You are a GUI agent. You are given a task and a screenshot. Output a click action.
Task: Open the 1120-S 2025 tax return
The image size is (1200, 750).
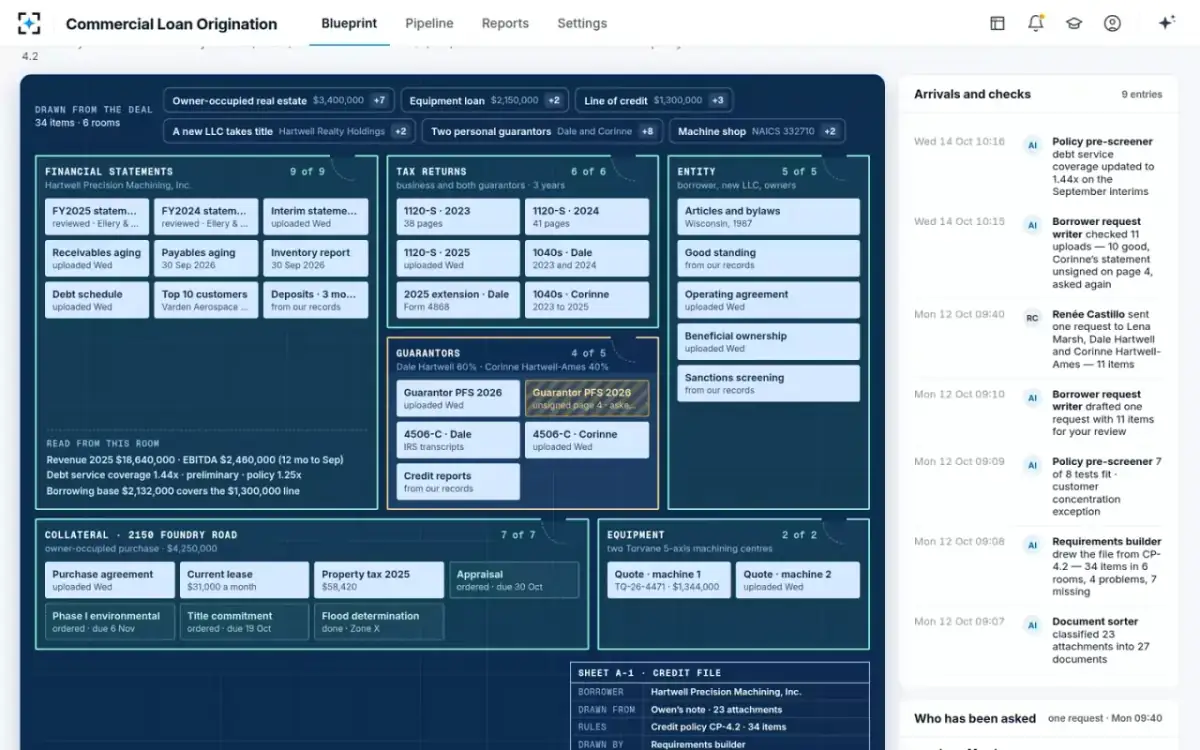click(458, 259)
